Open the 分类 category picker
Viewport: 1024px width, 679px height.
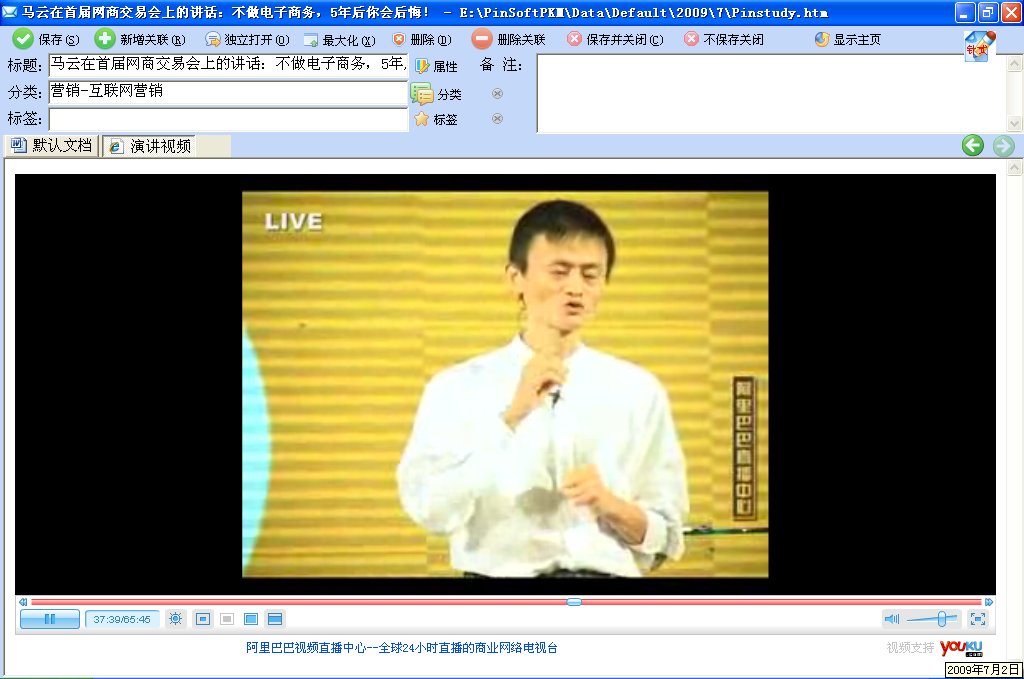coord(437,94)
